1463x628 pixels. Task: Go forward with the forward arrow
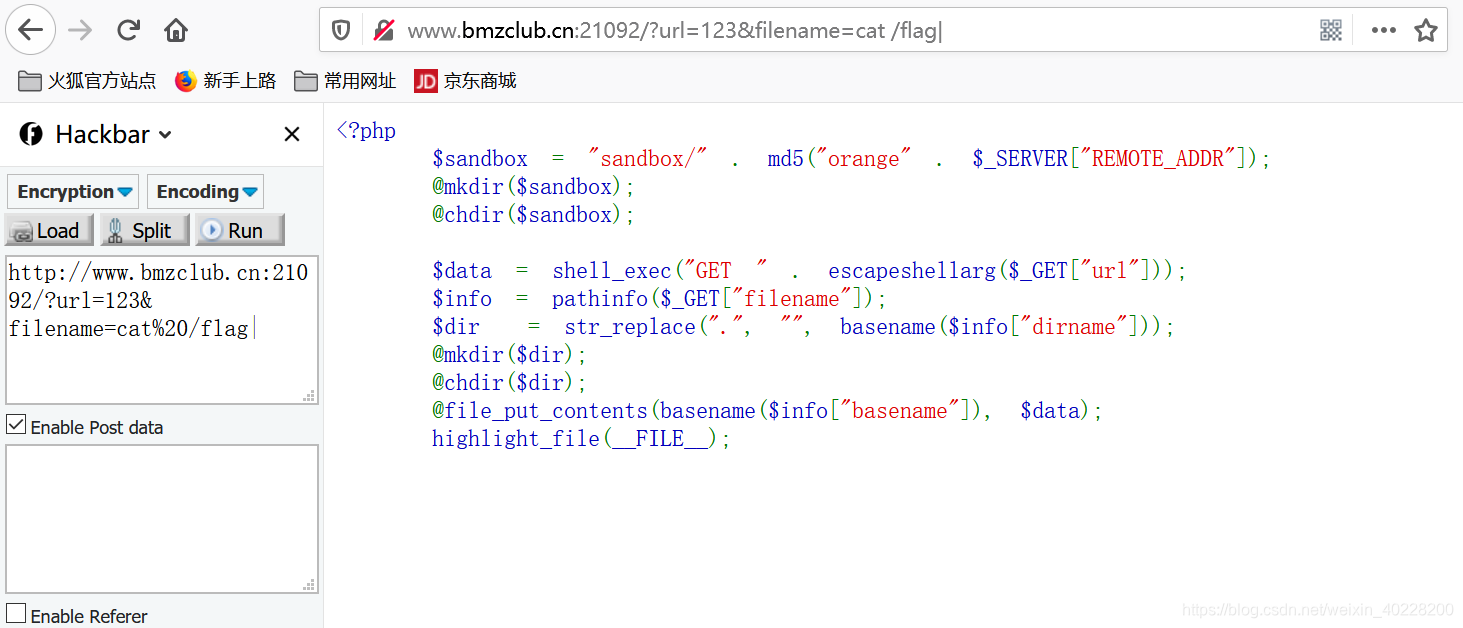tap(80, 30)
